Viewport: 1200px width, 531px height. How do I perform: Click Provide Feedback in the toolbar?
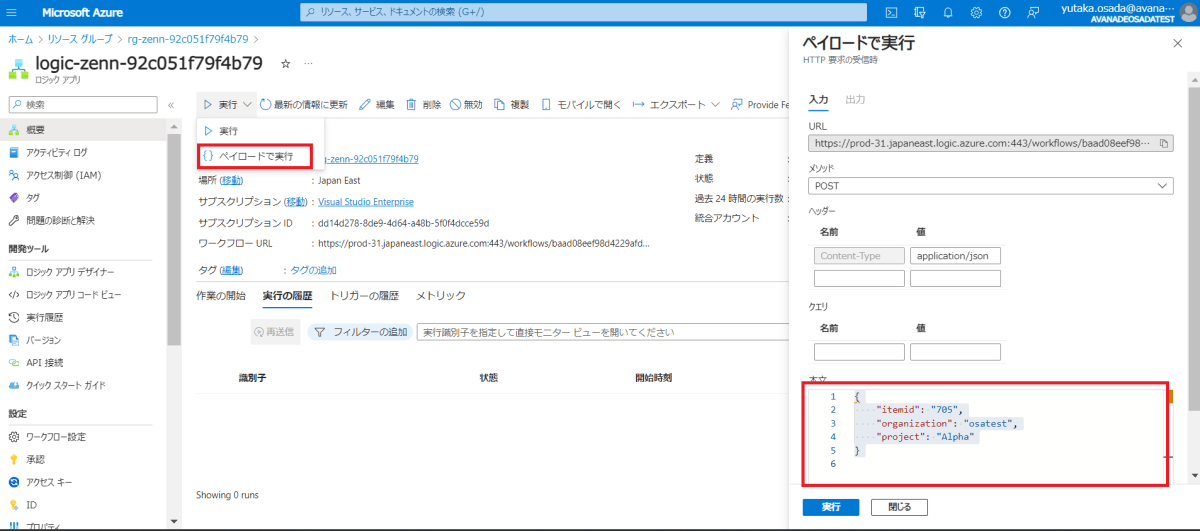click(760, 104)
